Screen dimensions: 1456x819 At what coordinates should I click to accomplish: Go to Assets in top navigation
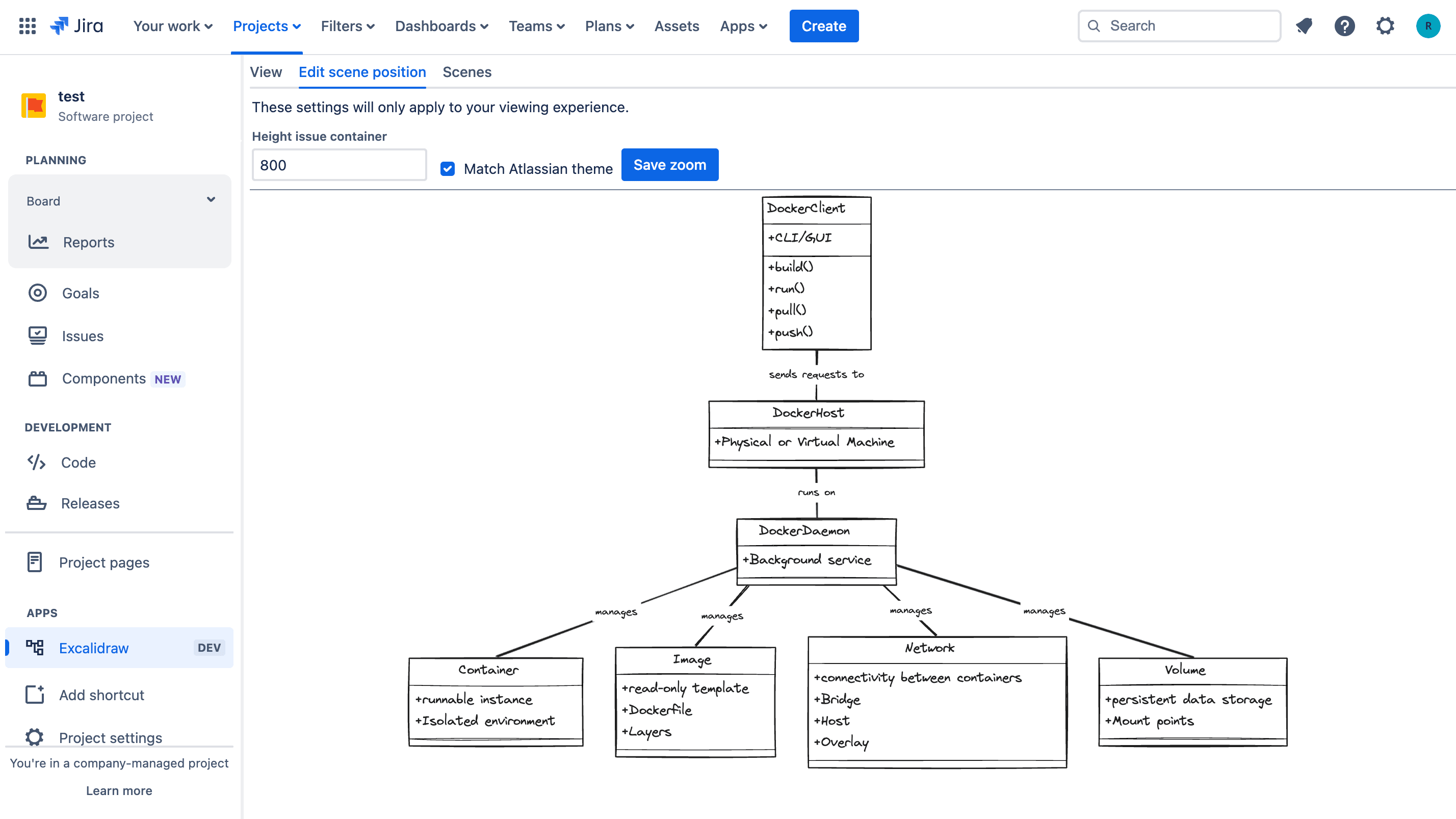click(x=677, y=26)
